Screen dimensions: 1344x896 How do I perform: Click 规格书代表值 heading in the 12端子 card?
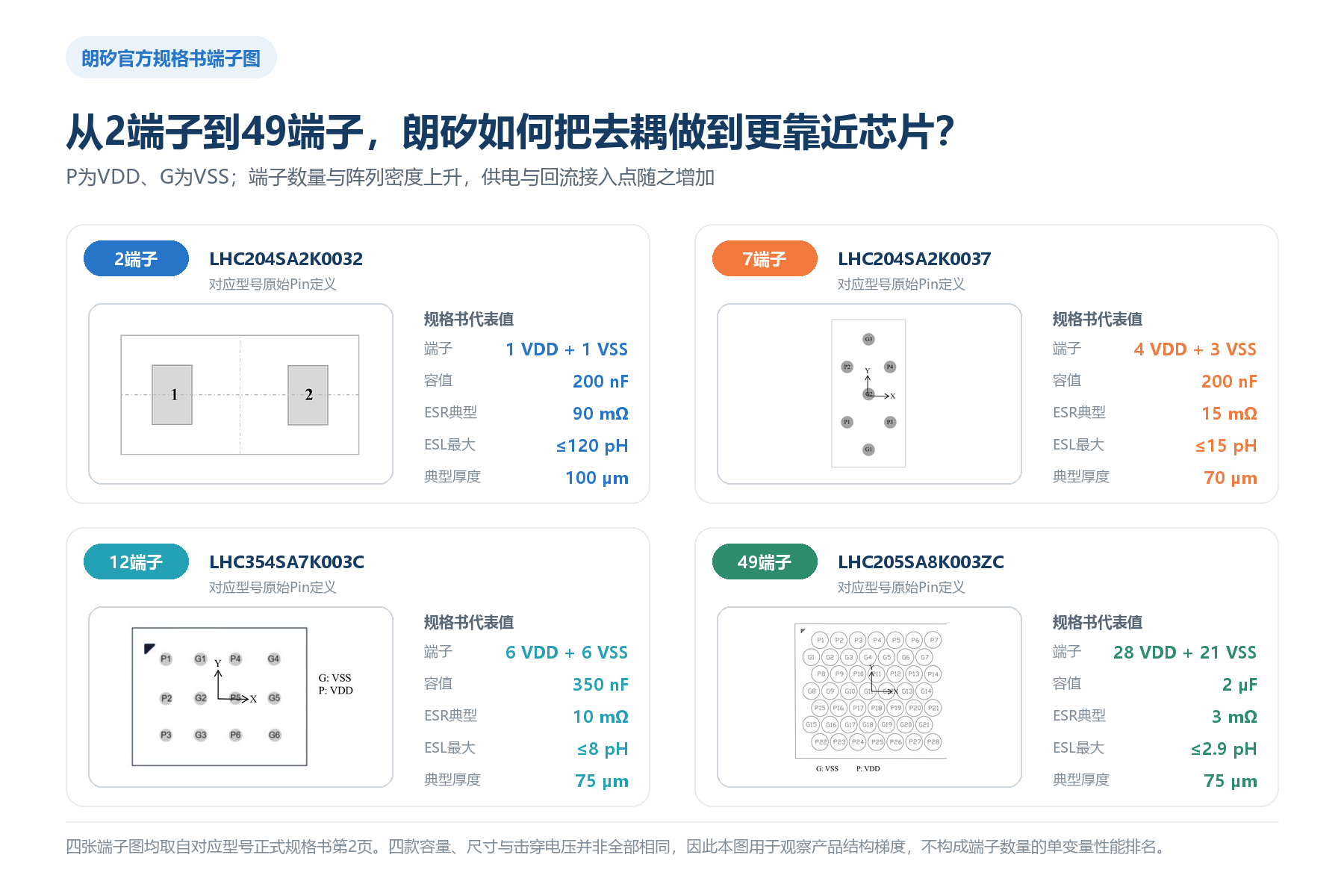pos(469,623)
